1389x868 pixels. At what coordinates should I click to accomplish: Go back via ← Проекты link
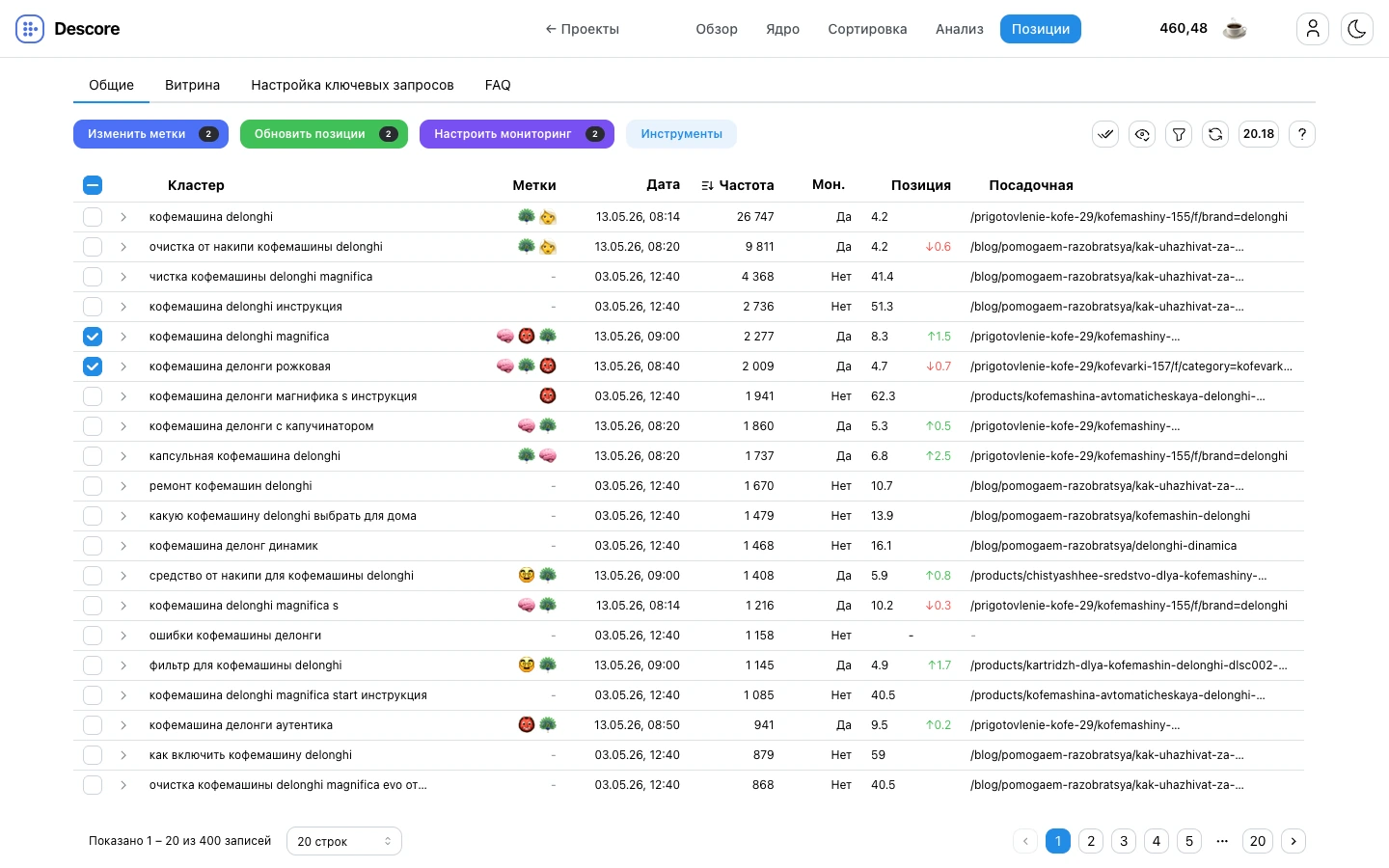pos(583,29)
